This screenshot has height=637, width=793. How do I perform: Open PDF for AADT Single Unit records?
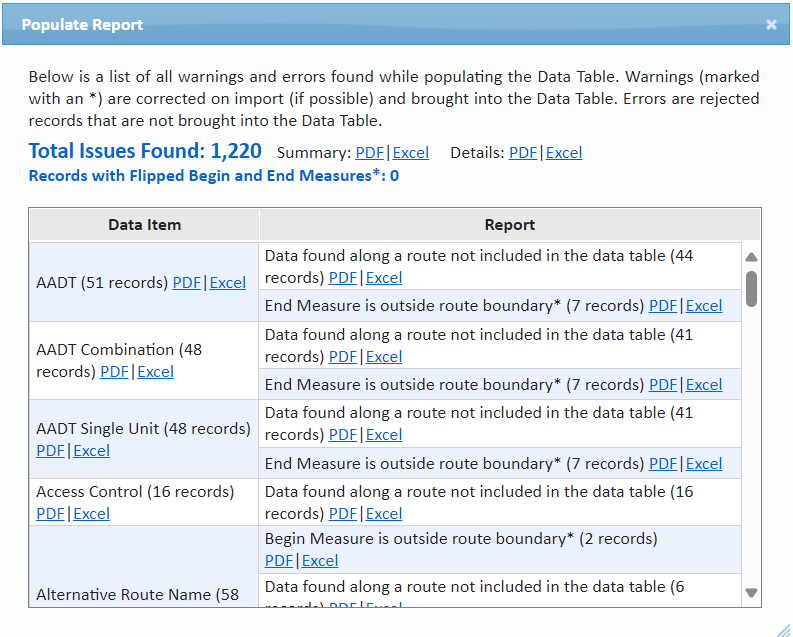click(x=50, y=451)
